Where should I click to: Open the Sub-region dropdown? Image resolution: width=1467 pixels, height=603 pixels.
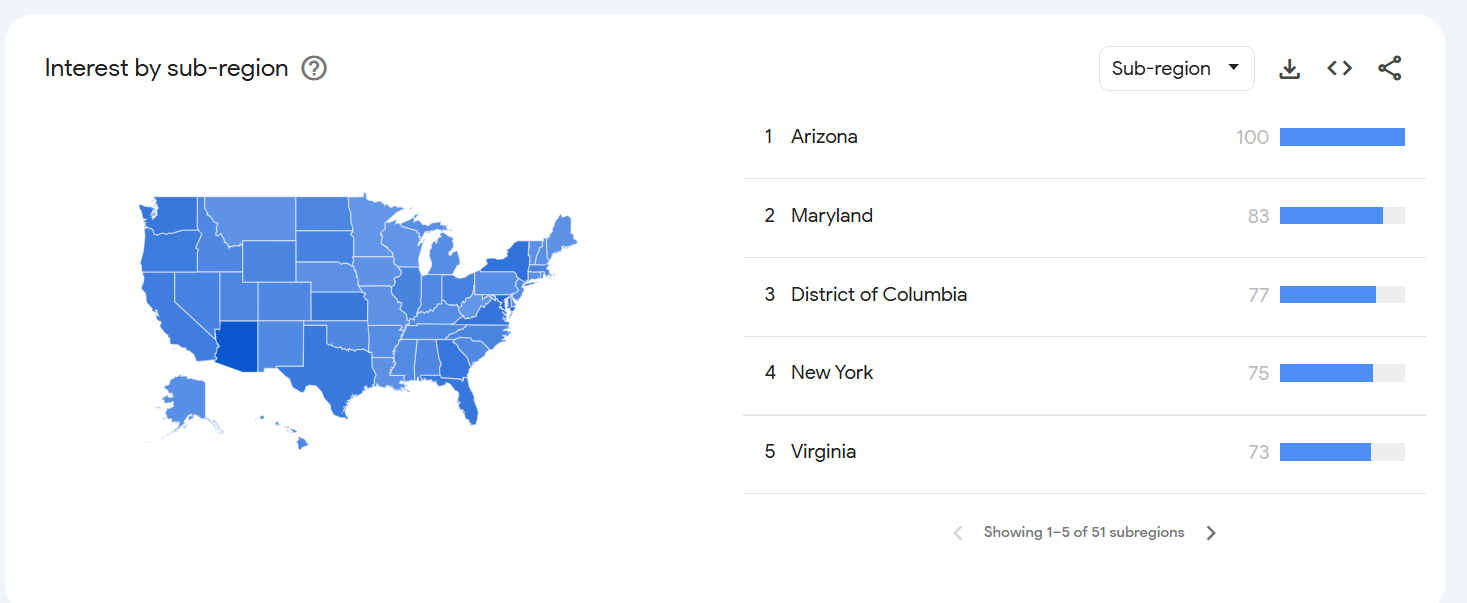click(x=1176, y=68)
